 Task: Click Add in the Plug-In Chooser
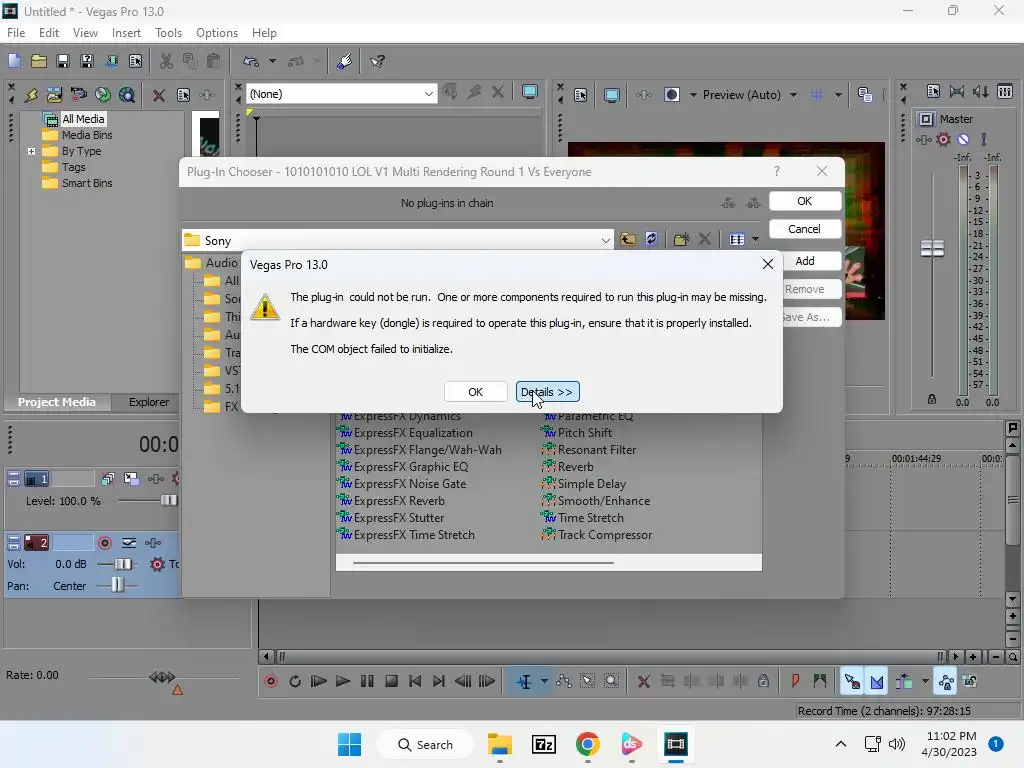coord(805,261)
